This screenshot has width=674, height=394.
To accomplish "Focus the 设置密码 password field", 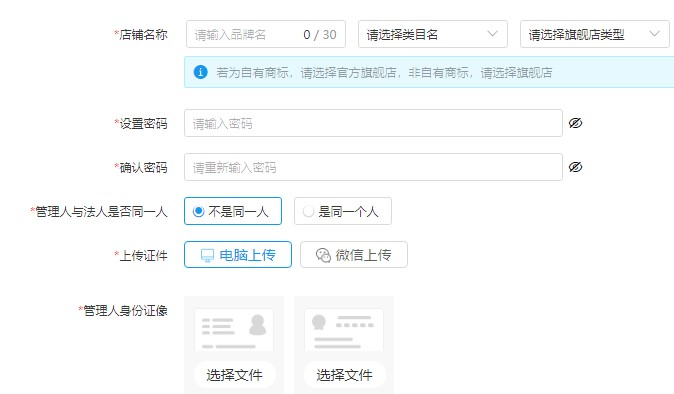I will (373, 123).
